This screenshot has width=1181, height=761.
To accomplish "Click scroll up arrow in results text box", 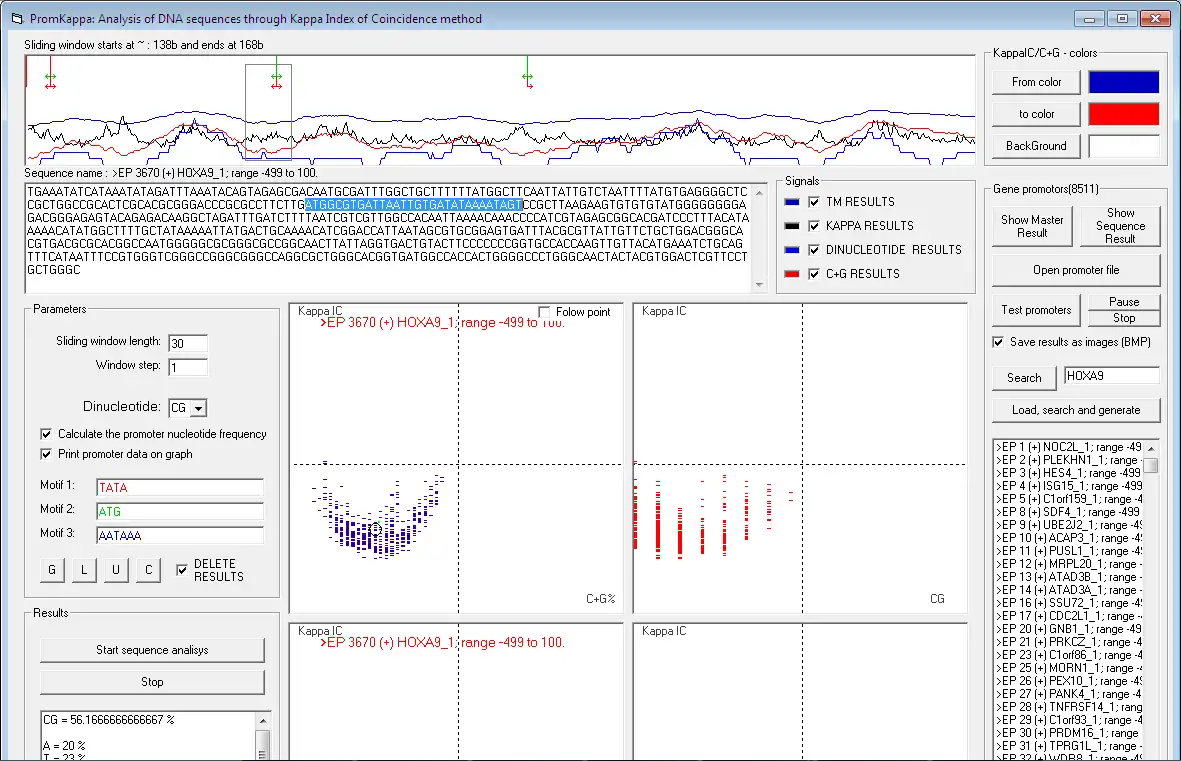I will (263, 720).
